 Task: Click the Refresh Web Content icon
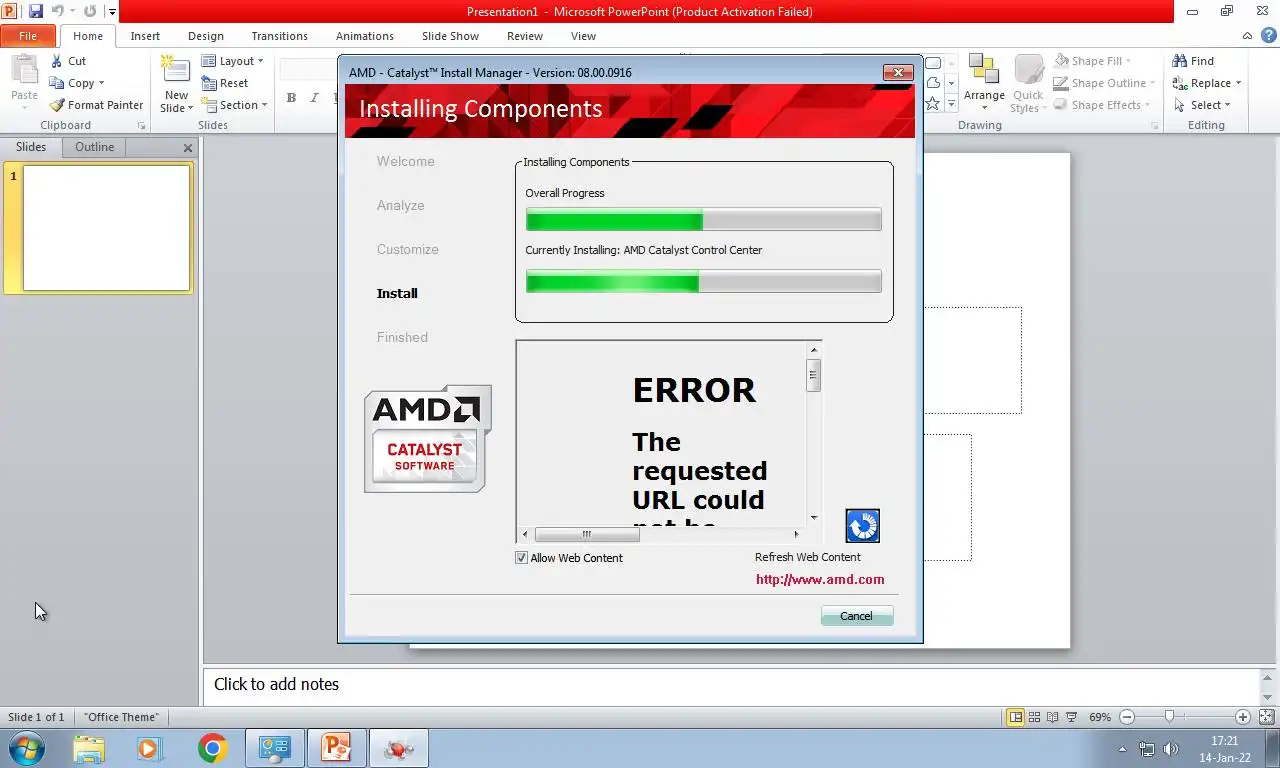coord(862,526)
